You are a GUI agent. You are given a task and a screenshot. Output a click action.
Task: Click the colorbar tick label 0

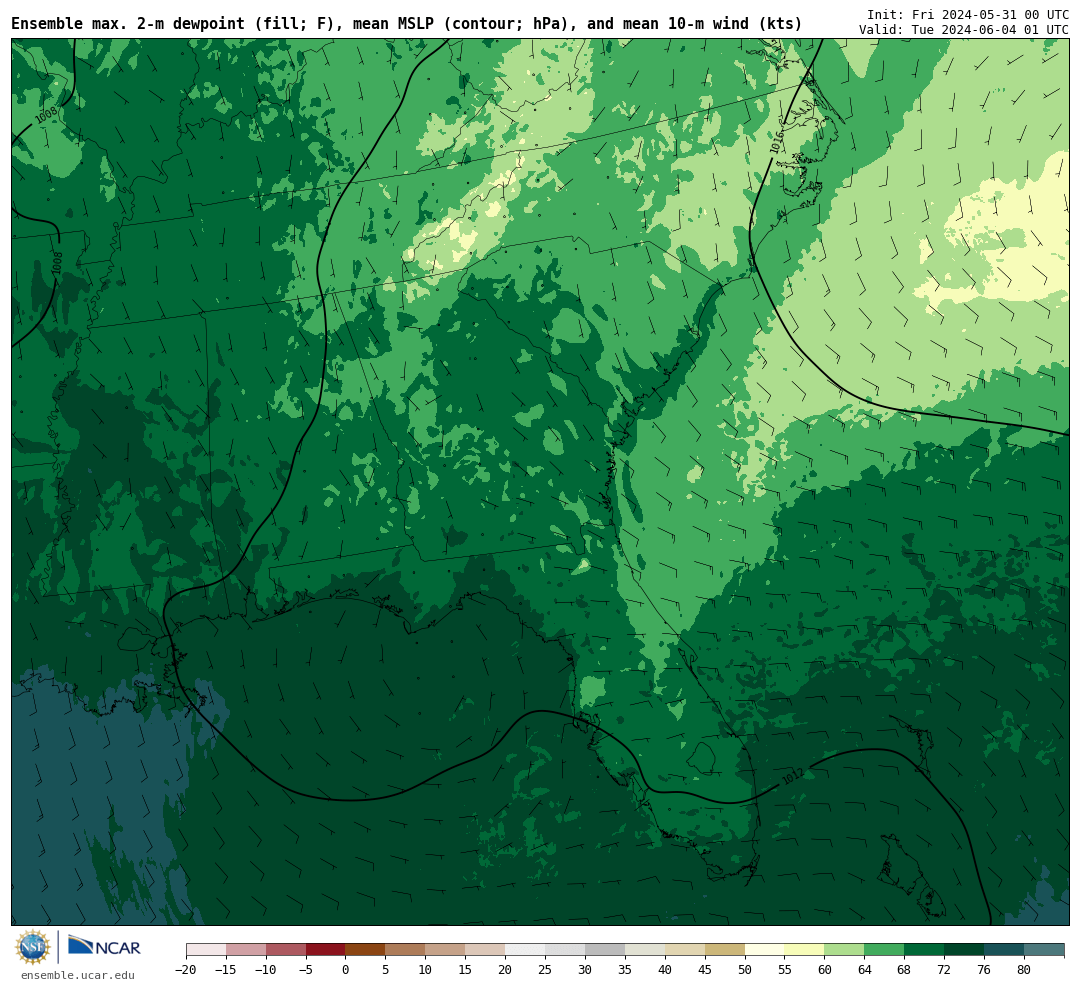coord(346,969)
